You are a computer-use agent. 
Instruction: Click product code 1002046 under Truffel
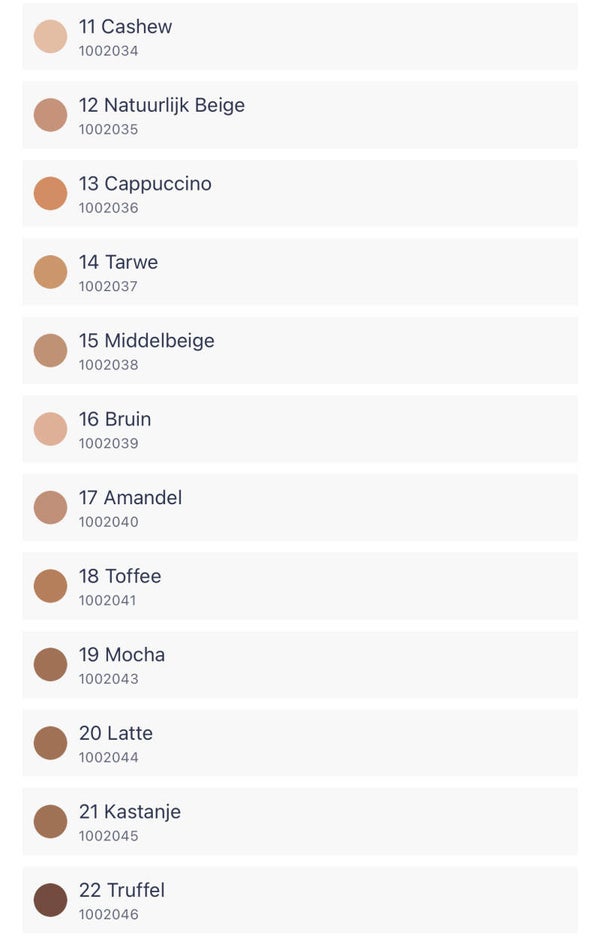[x=108, y=915]
